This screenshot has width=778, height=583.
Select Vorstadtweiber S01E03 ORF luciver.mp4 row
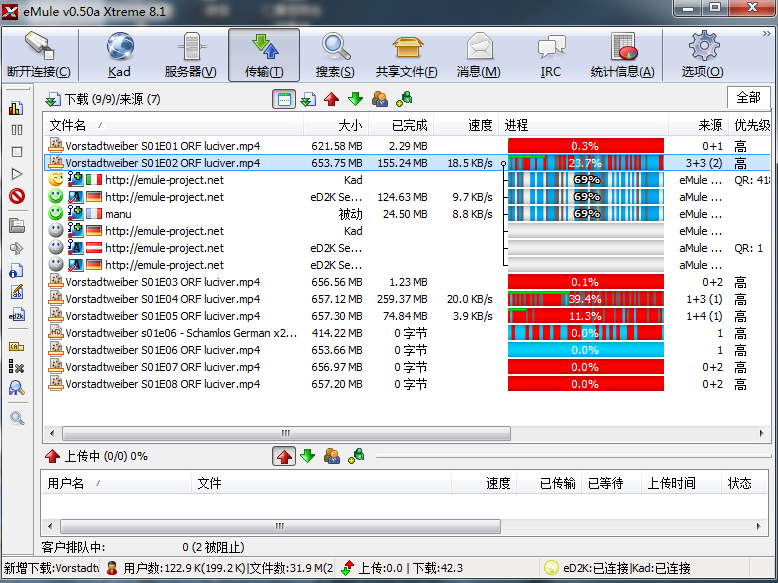(407, 282)
